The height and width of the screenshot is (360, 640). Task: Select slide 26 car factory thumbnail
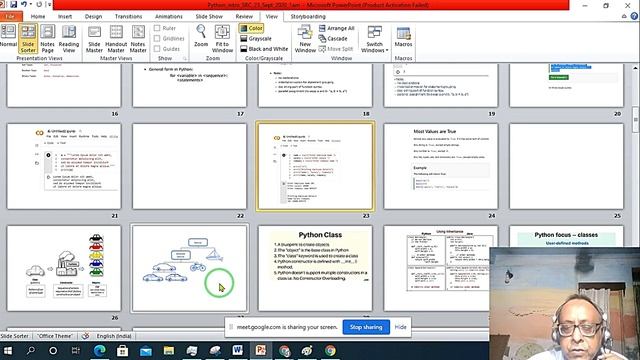coord(64,268)
